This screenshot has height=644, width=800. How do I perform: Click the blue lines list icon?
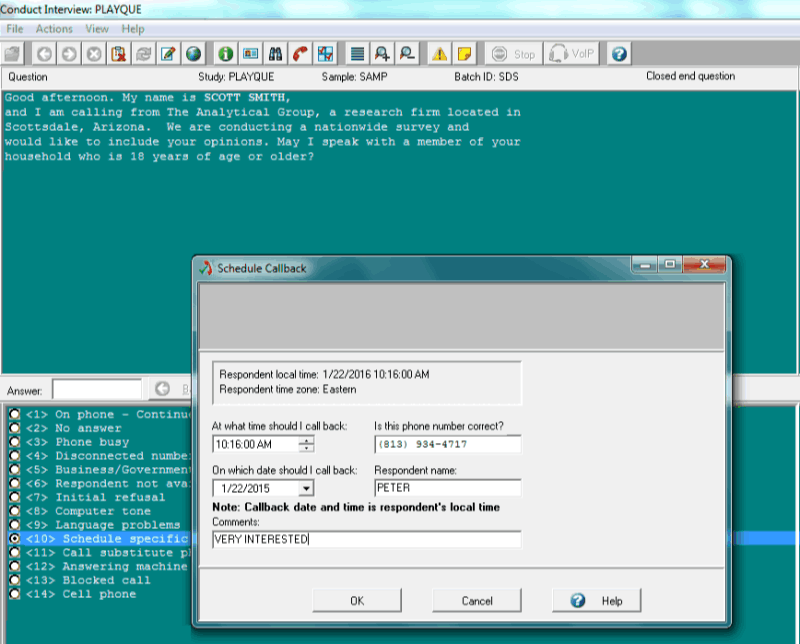click(358, 54)
